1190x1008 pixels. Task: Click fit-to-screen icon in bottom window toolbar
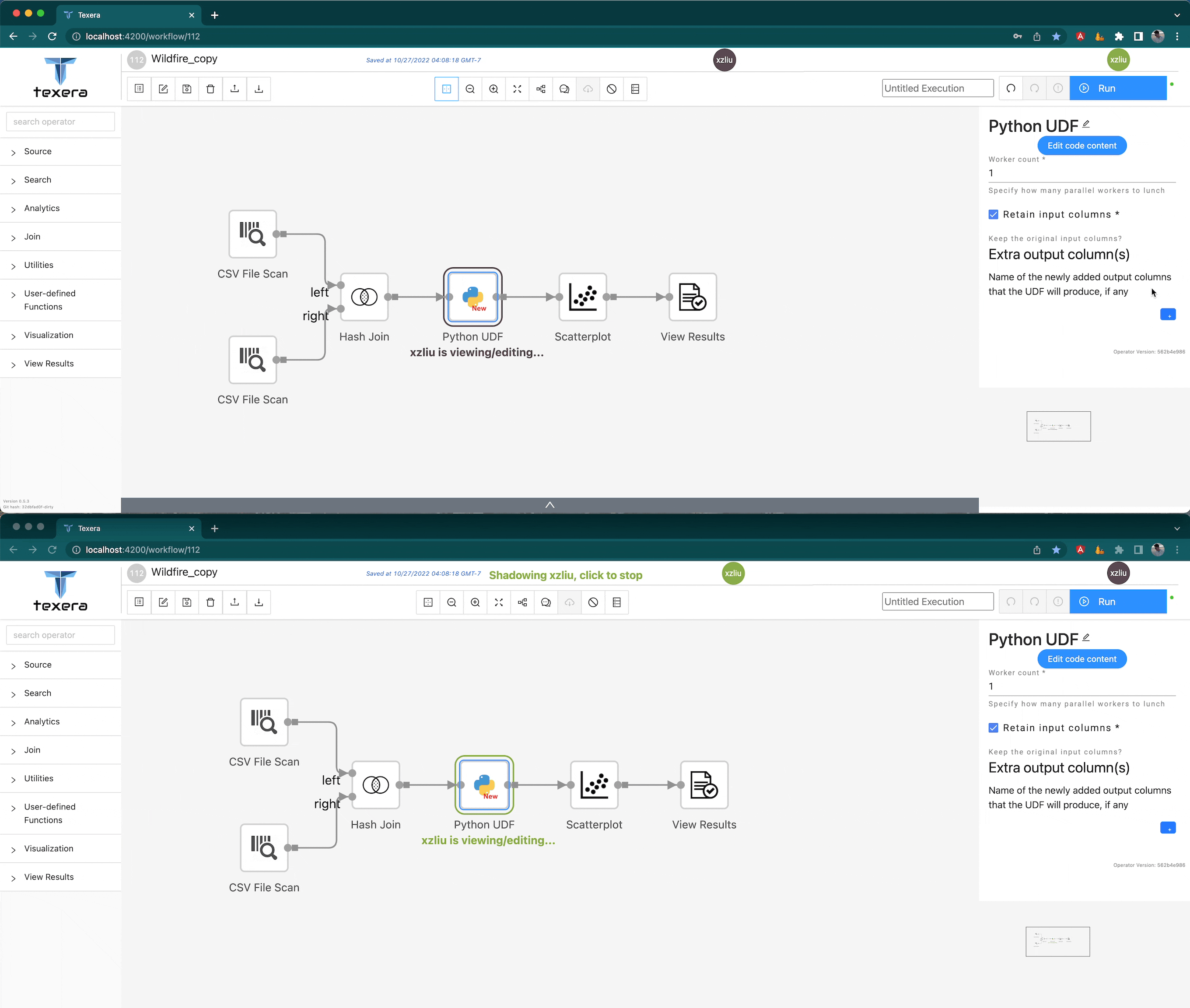[499, 602]
